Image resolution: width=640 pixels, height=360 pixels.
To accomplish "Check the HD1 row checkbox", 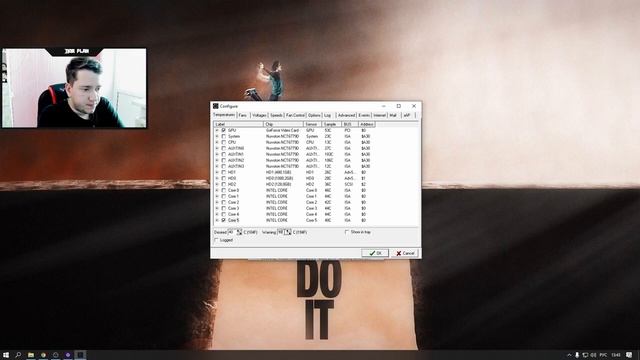I will [223, 172].
